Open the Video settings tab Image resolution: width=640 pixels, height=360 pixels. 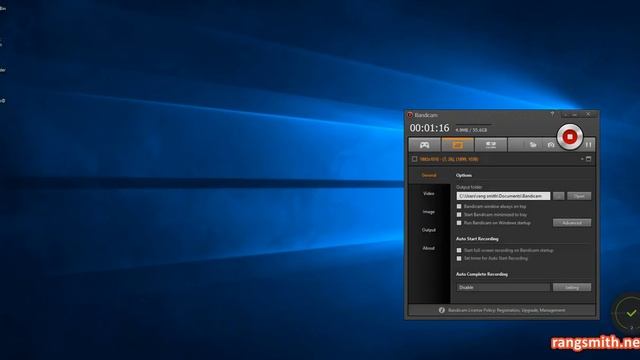coord(429,193)
